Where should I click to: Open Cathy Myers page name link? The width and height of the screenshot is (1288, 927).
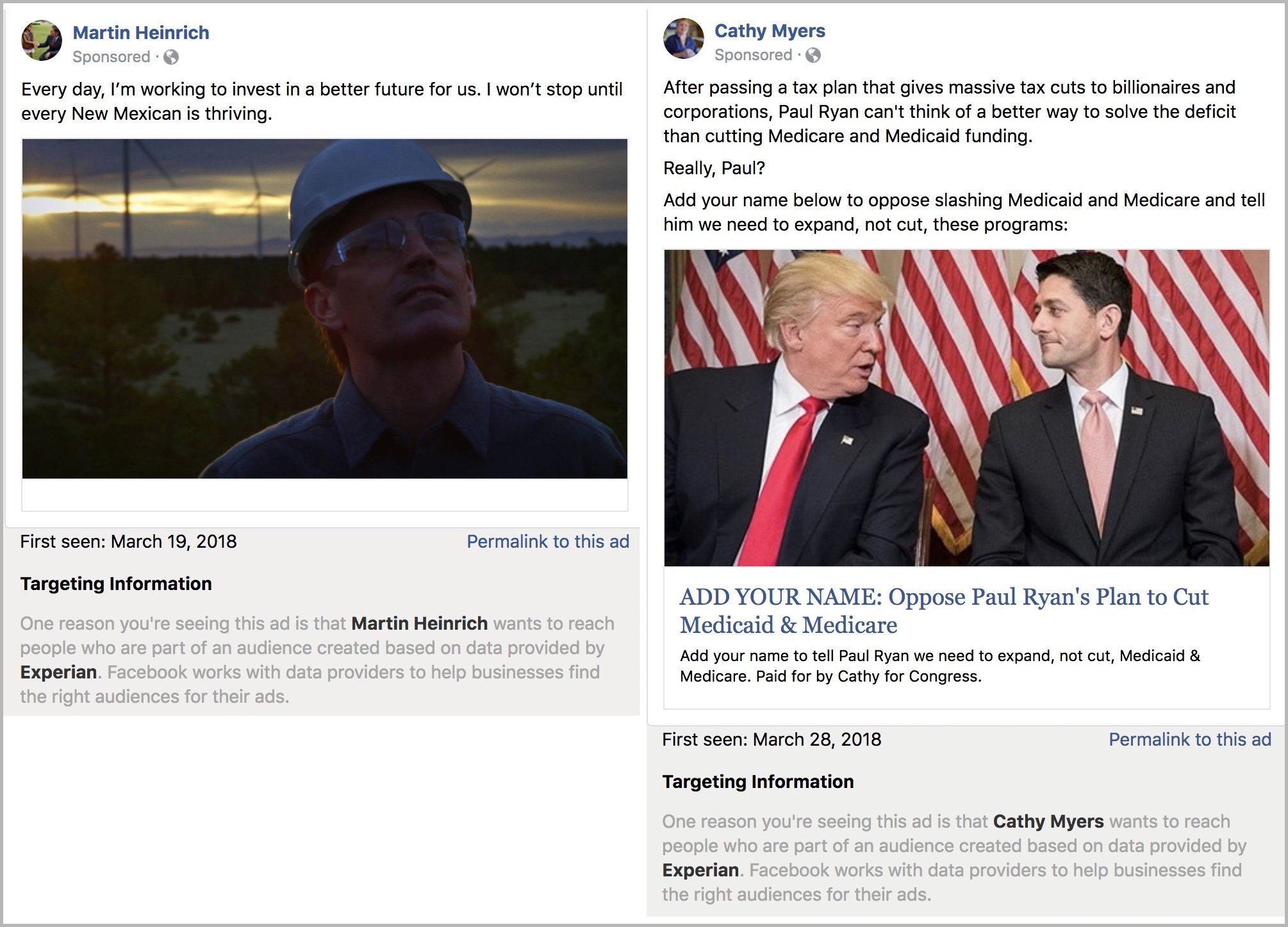tap(770, 31)
